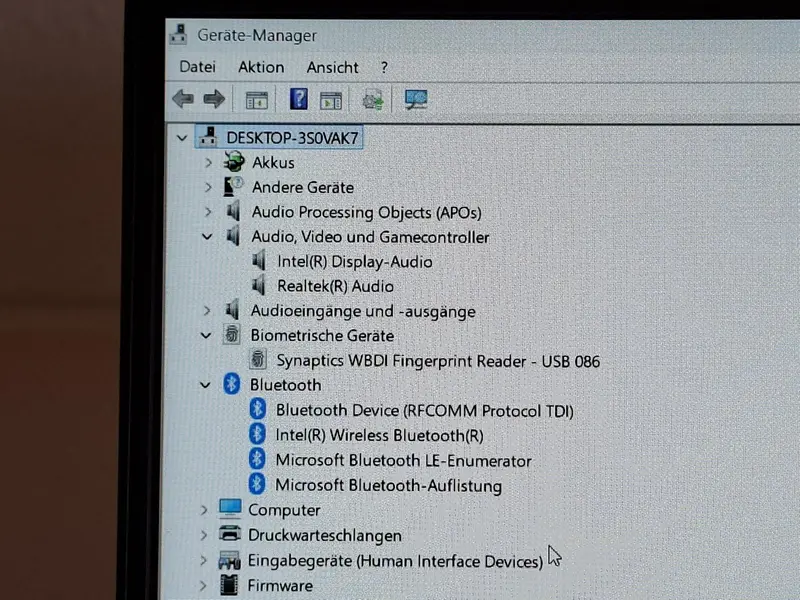
Task: Expand the Druckwarteschlangen category
Action: tap(204, 535)
